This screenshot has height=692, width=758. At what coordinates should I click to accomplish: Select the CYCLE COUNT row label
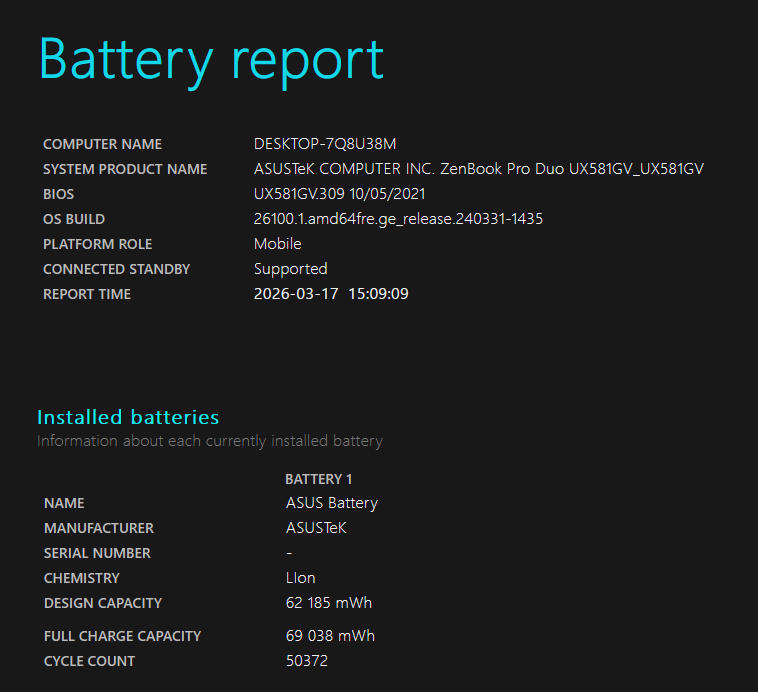tap(89, 661)
